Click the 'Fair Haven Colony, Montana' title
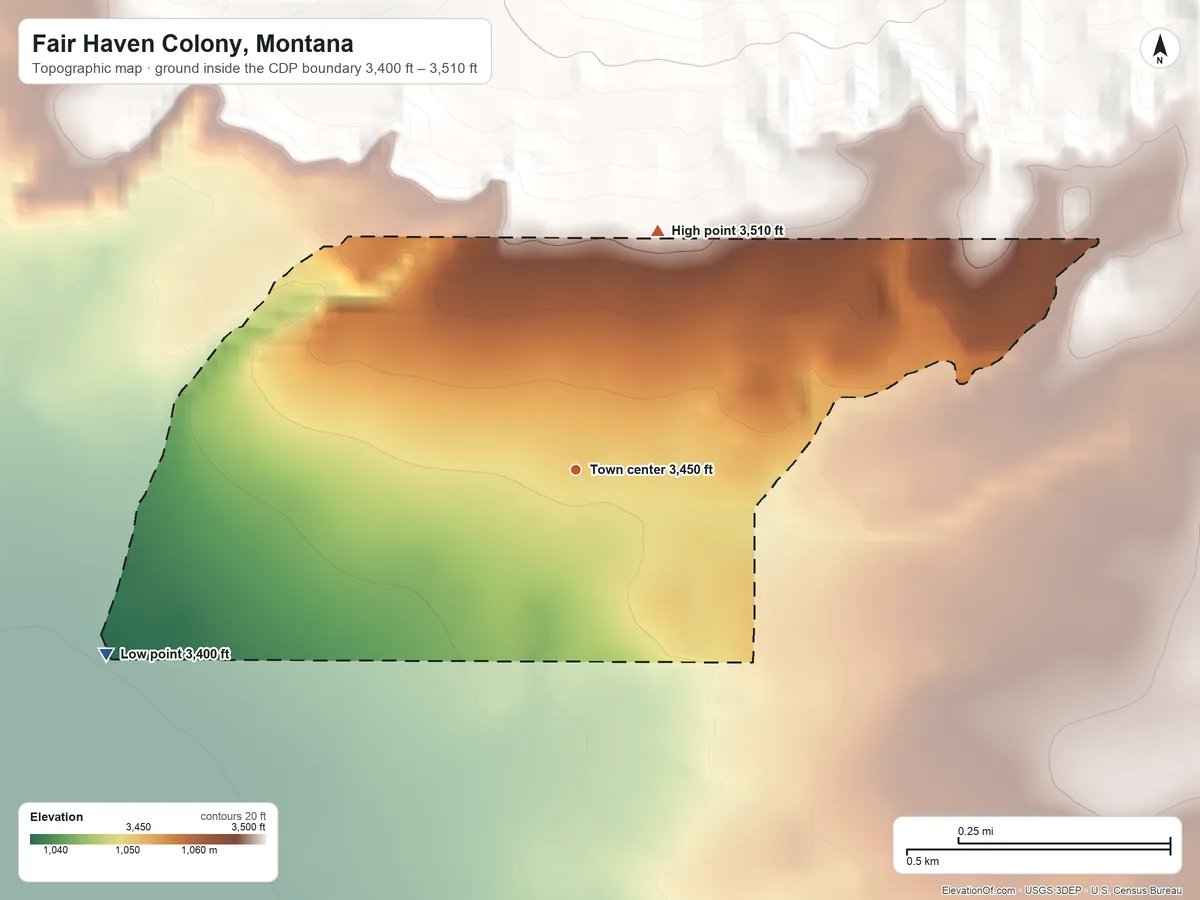Screen dimensions: 1200x900 click(x=192, y=44)
